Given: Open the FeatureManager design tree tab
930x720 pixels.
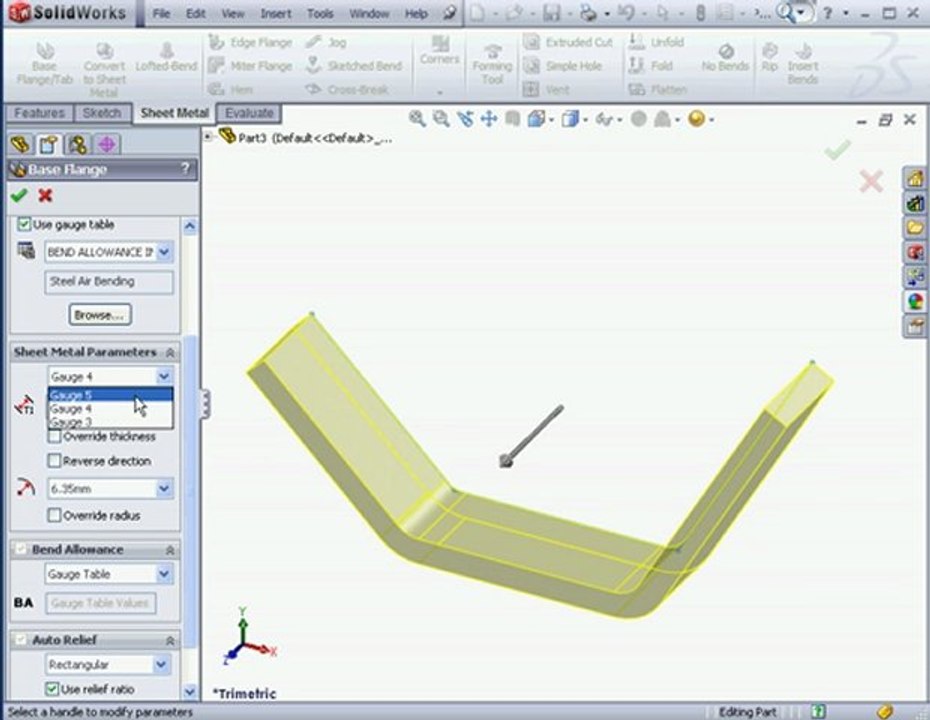Looking at the screenshot, I should pos(20,144).
